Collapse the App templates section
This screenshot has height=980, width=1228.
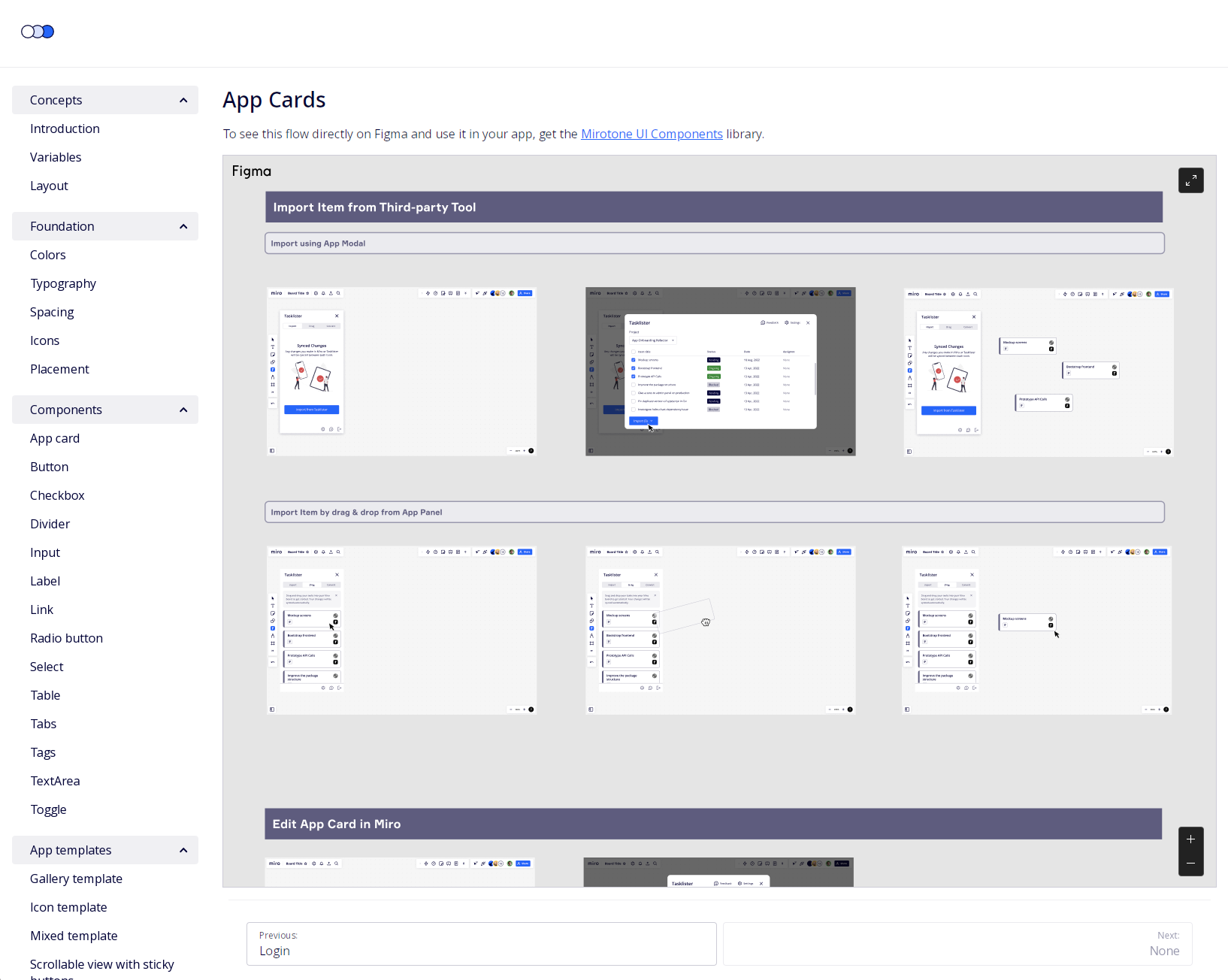pos(183,851)
